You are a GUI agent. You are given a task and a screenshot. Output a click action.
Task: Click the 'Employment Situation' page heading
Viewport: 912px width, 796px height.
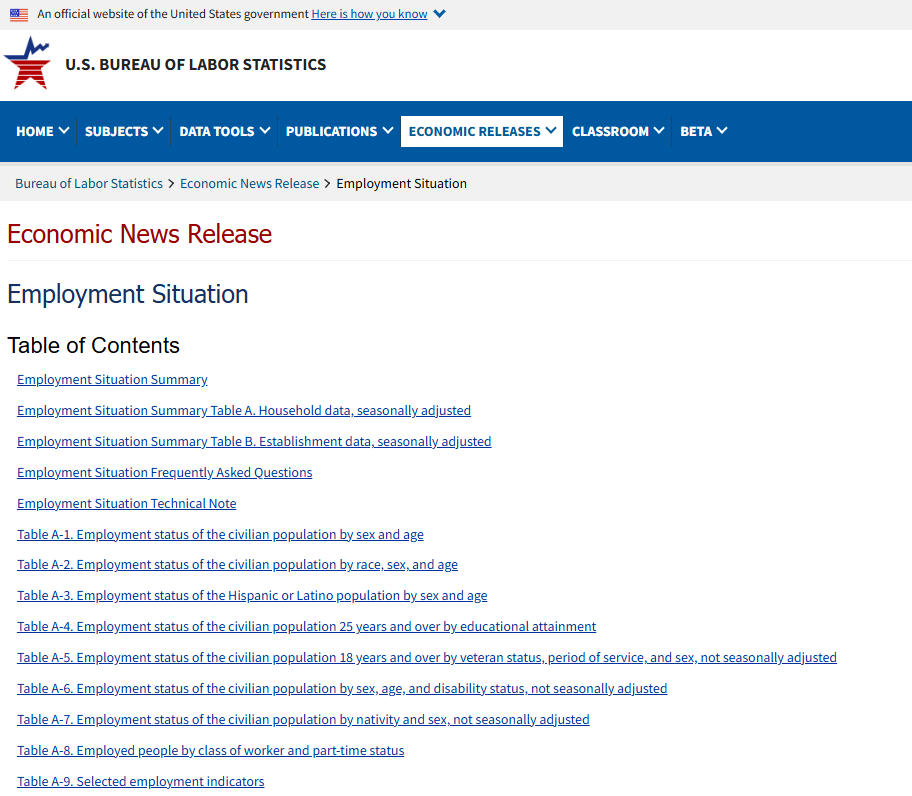(128, 294)
